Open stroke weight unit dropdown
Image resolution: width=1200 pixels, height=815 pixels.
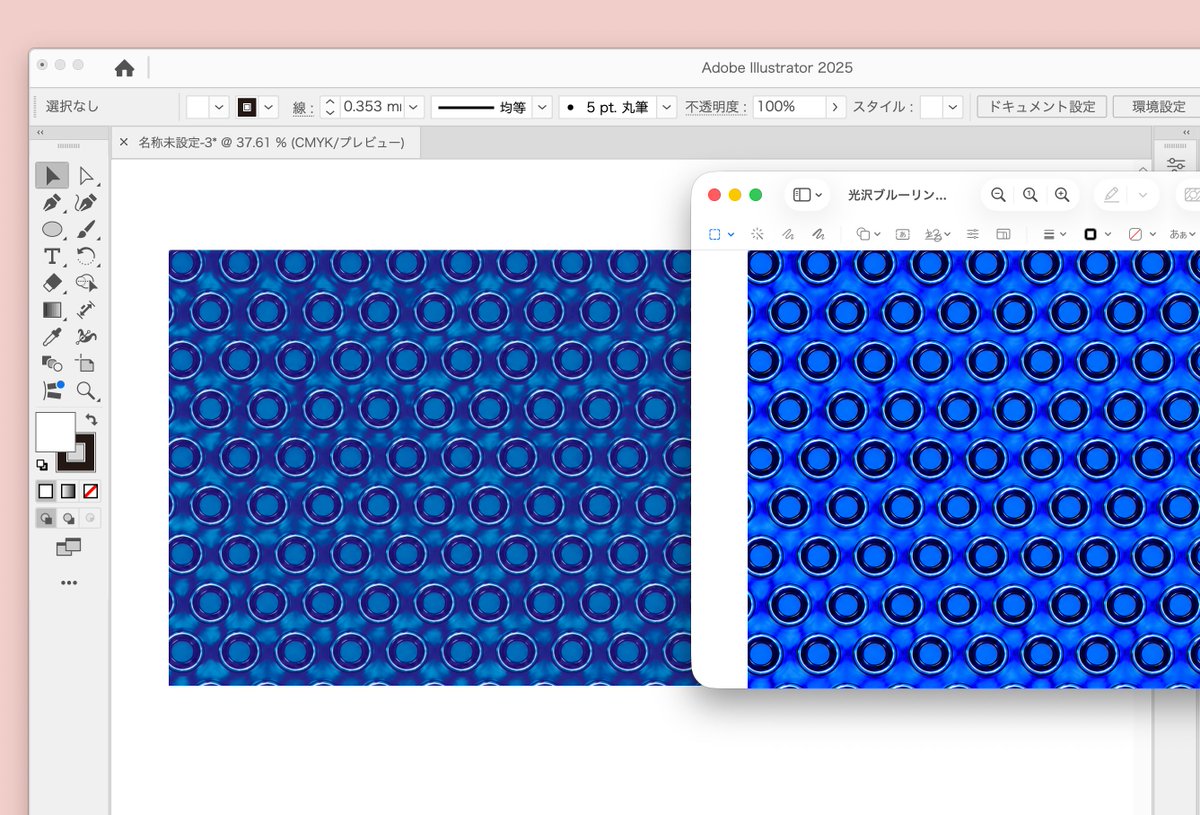coord(414,107)
